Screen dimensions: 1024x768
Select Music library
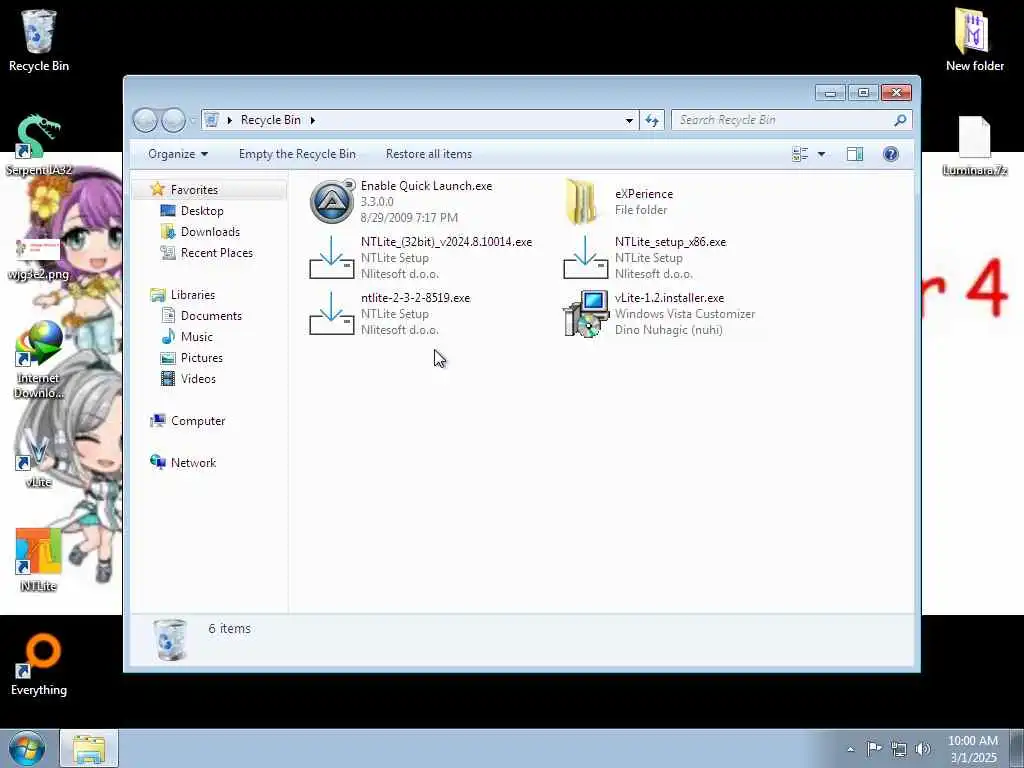click(197, 337)
